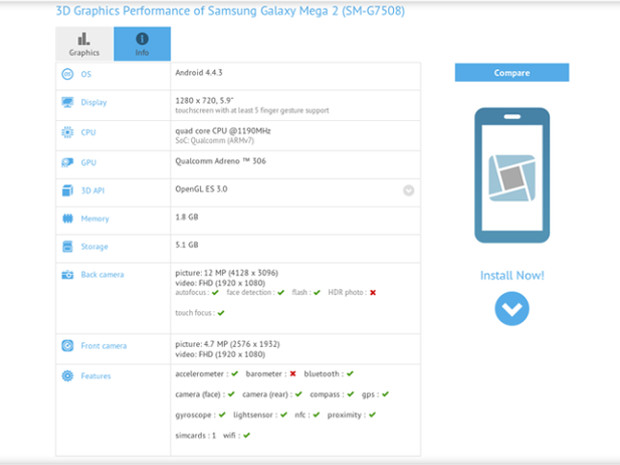
Task: Click the Qualcomm Adreno 306 value
Action: pyautogui.click(x=221, y=161)
